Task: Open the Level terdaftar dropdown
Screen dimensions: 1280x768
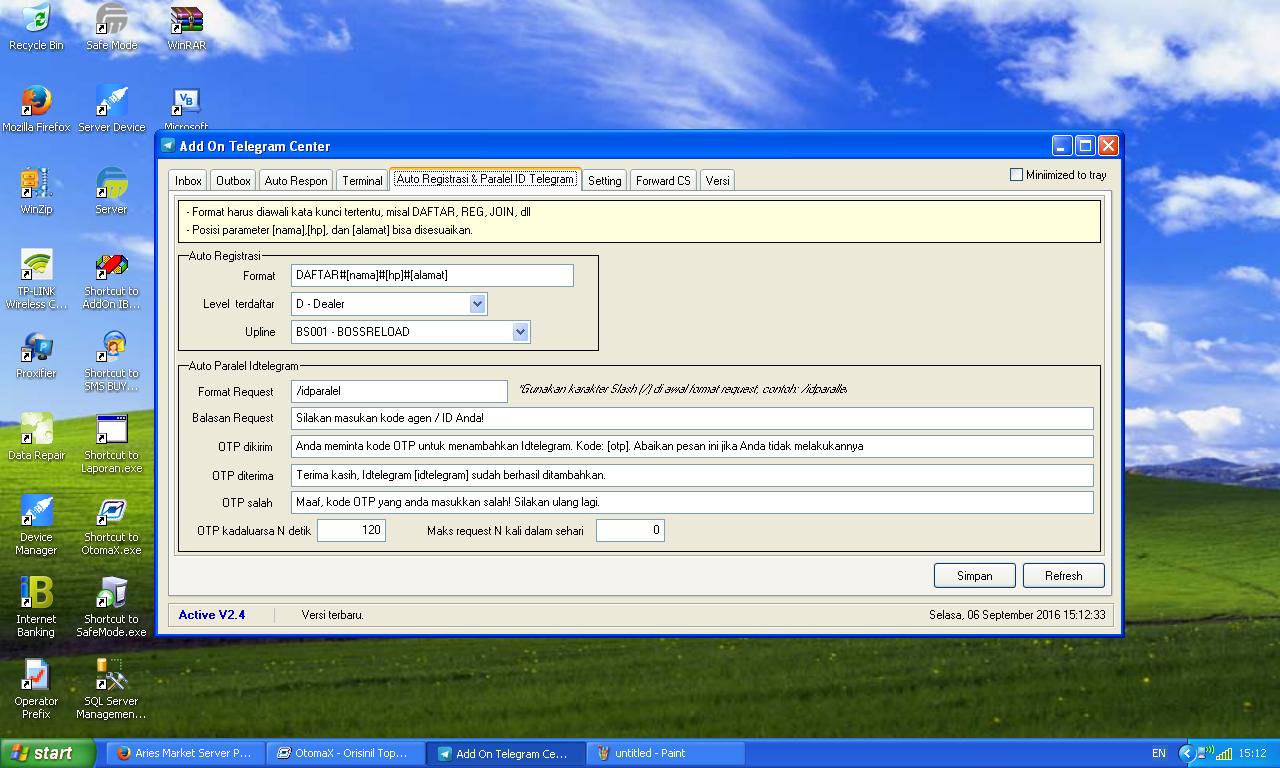Action: click(477, 303)
